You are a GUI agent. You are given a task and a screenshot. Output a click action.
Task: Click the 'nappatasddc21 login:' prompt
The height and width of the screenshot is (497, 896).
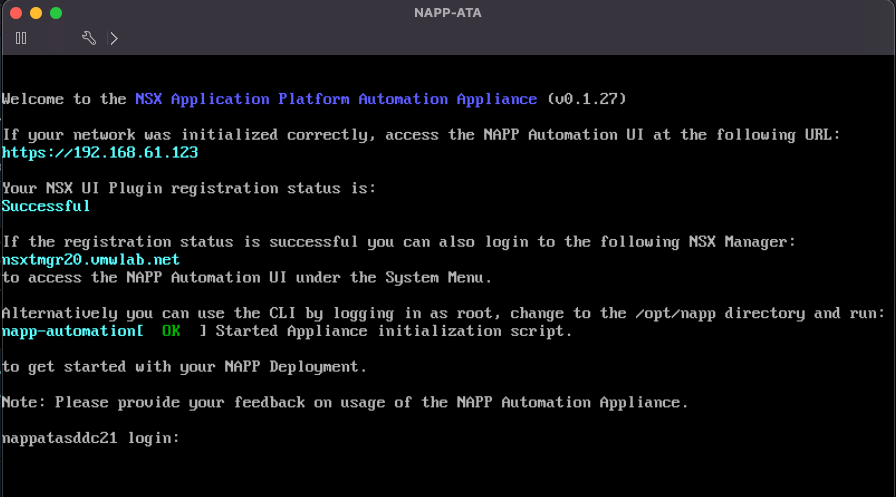[x=91, y=438]
